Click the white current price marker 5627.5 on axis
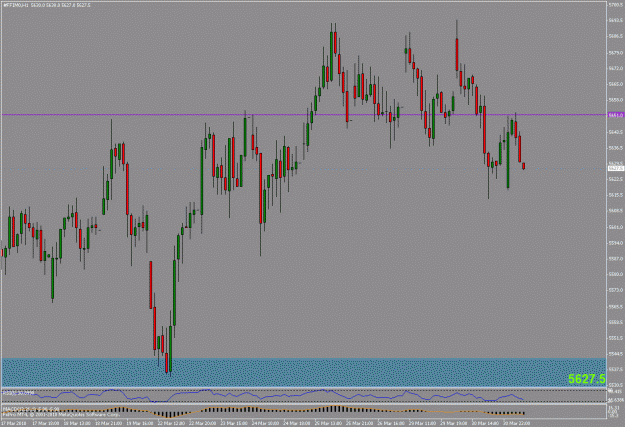This screenshot has width=625, height=427. click(616, 169)
